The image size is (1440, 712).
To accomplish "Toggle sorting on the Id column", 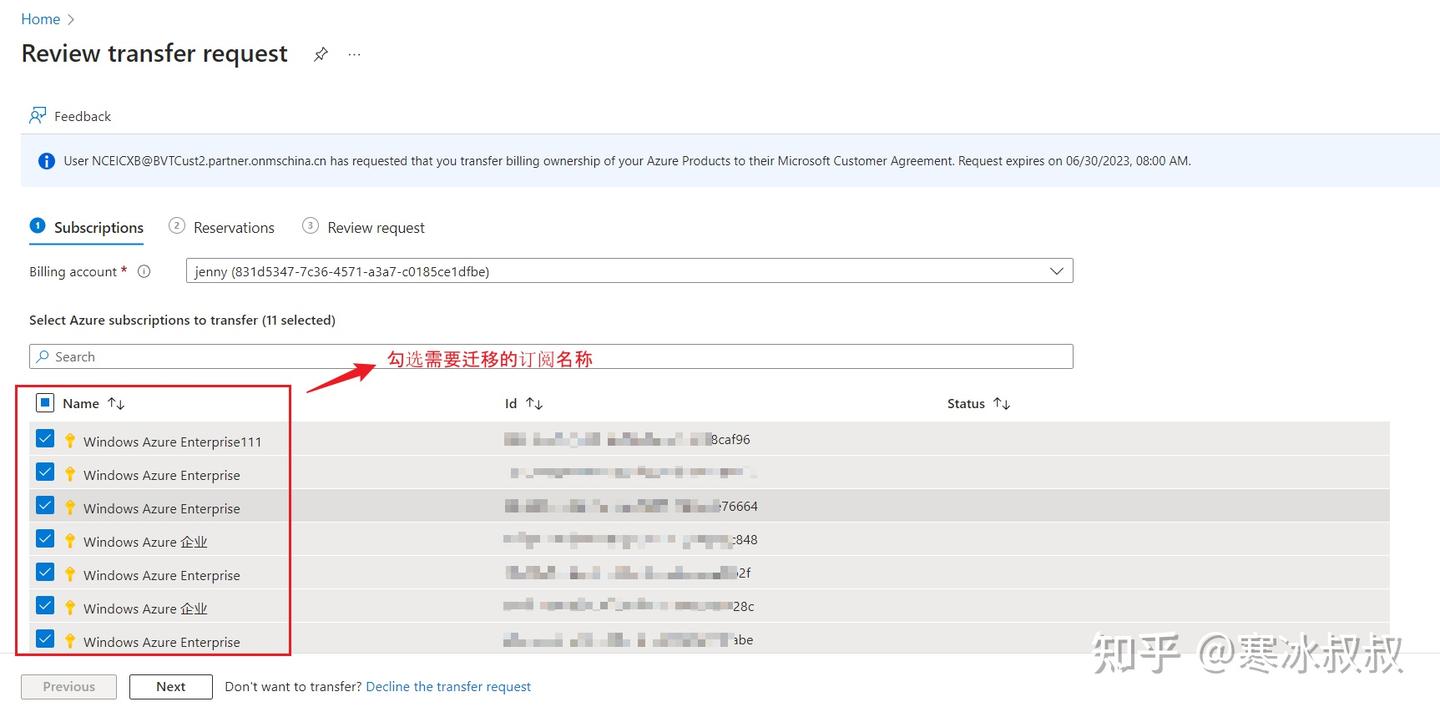I will point(534,403).
